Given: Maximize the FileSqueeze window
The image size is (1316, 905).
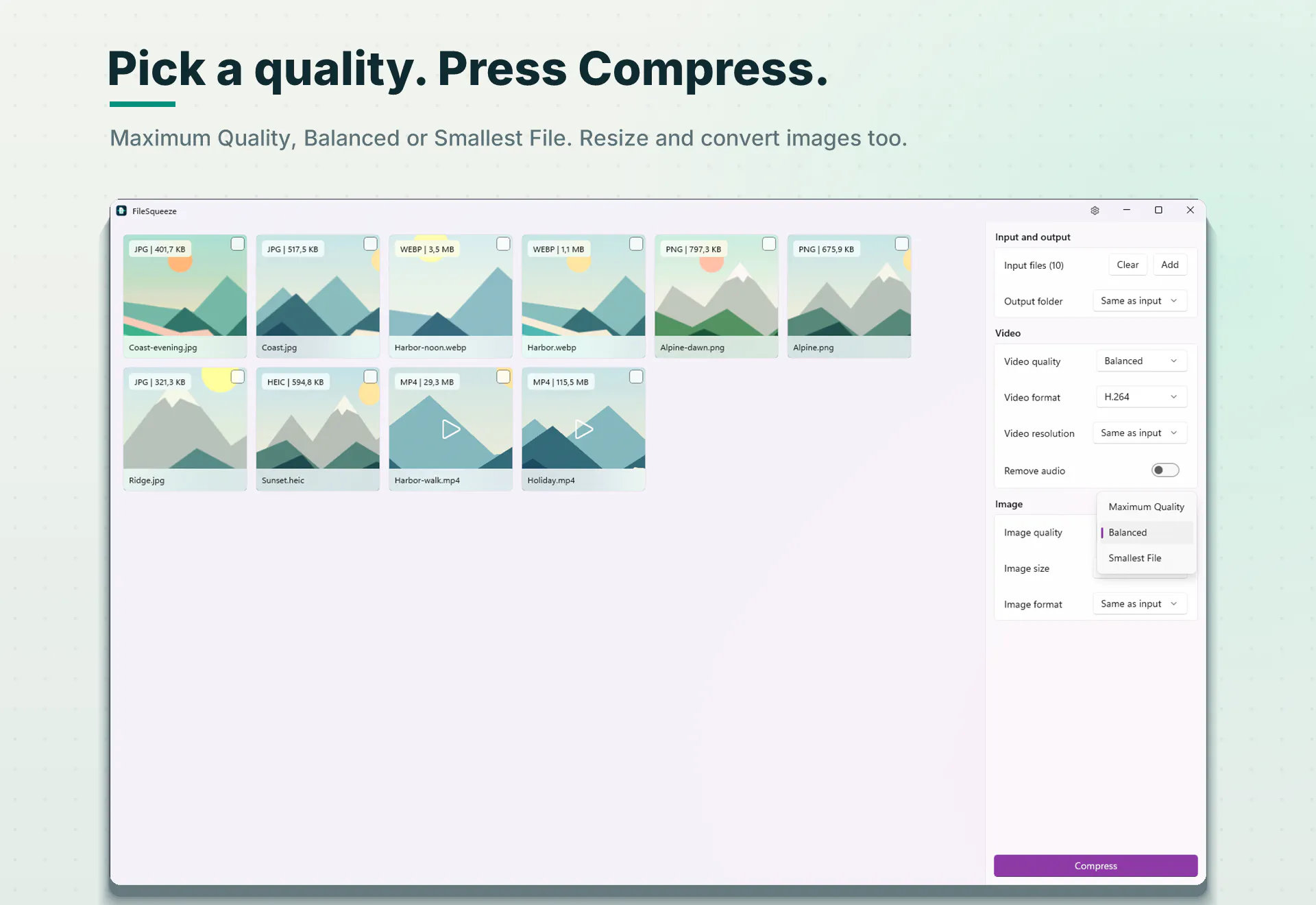Looking at the screenshot, I should tap(1158, 210).
